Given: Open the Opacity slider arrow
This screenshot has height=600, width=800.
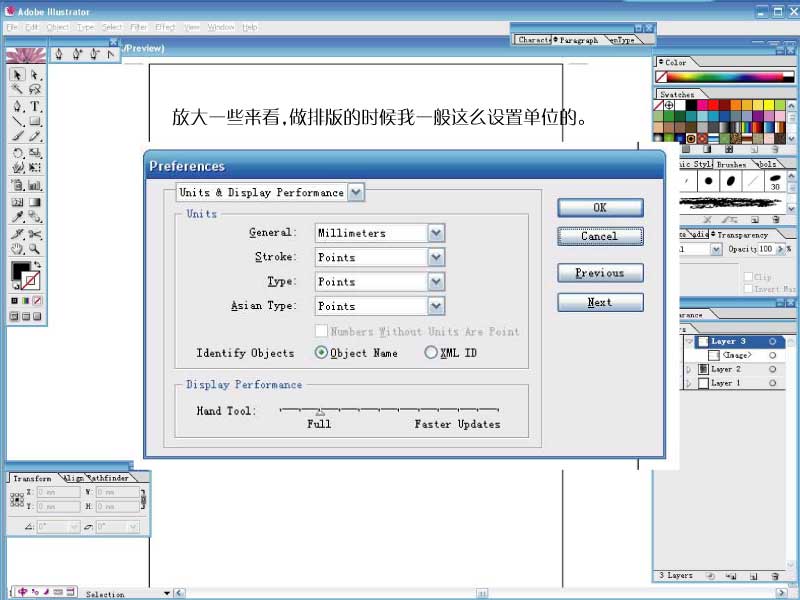Looking at the screenshot, I should pyautogui.click(x=780, y=249).
